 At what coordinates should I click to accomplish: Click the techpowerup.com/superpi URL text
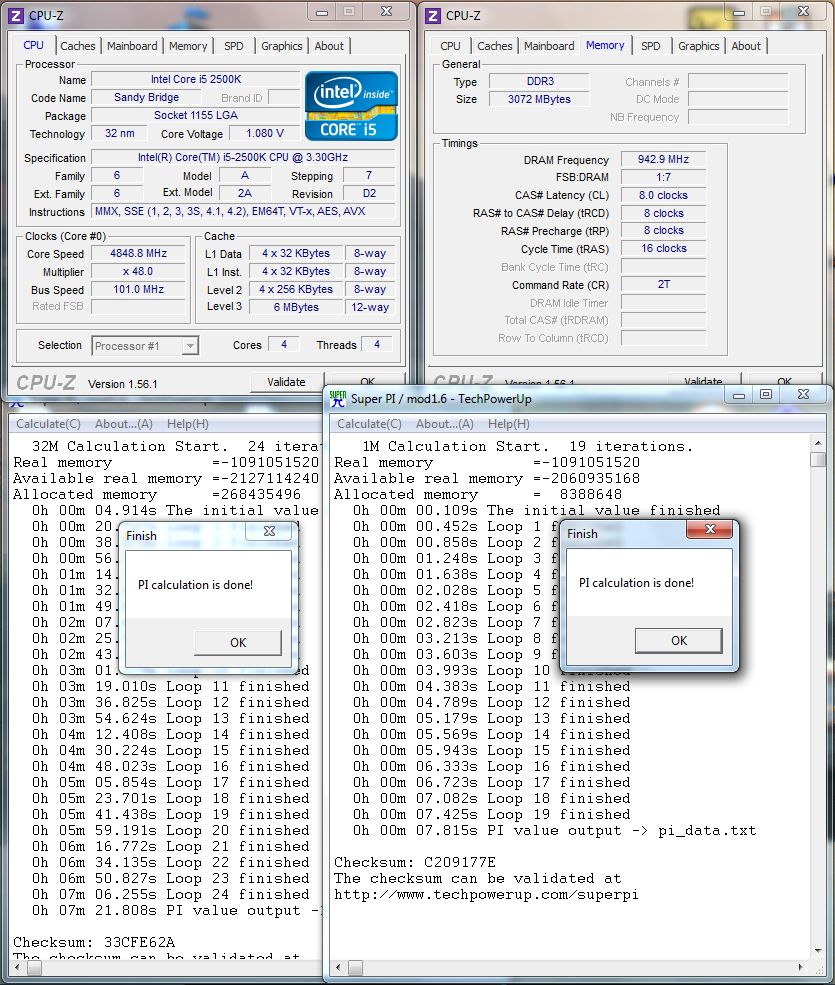pos(486,895)
